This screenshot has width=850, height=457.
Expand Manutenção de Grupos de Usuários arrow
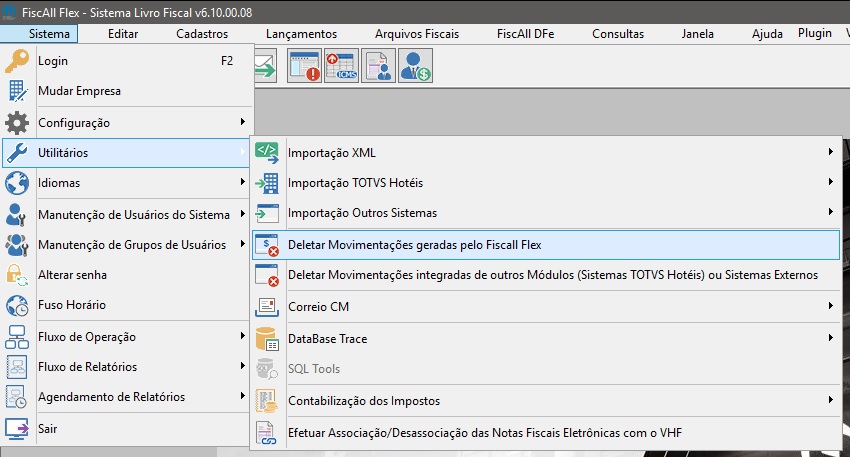[x=243, y=244]
